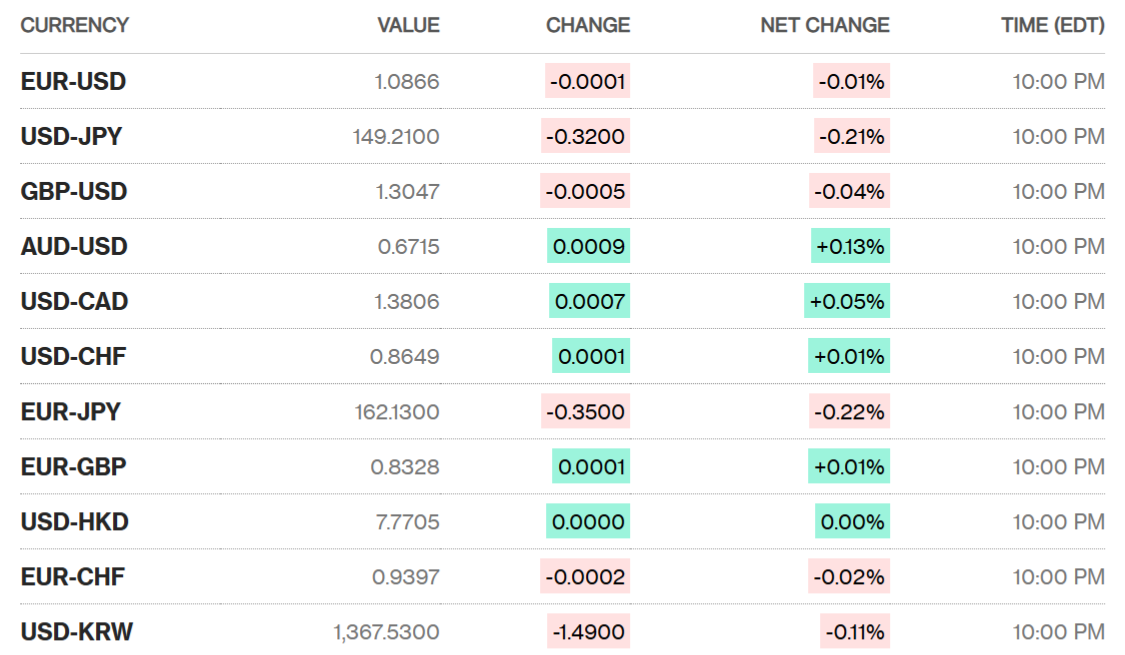1125x655 pixels.
Task: Click the TIME (EDT) column header
Action: pos(1053,26)
